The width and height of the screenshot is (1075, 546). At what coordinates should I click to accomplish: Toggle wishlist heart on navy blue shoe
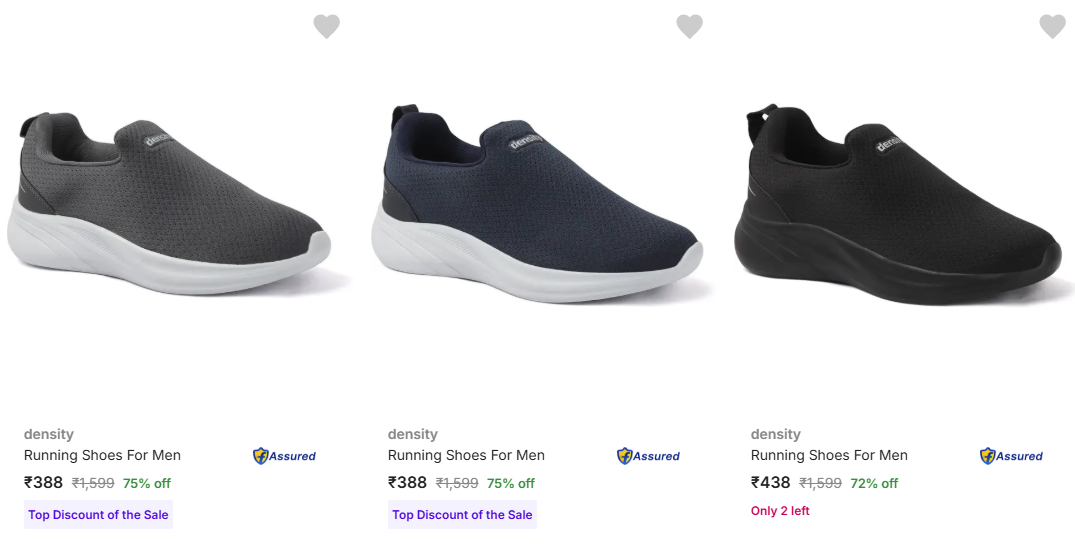click(689, 27)
